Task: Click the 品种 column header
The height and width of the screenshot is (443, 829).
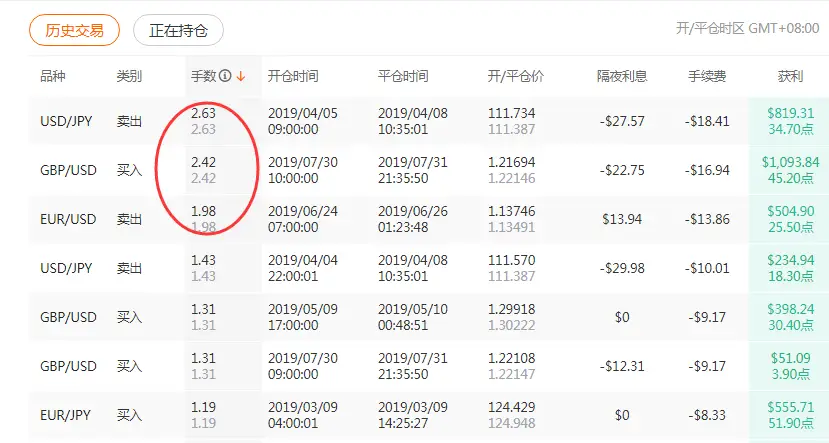Action: click(x=53, y=76)
